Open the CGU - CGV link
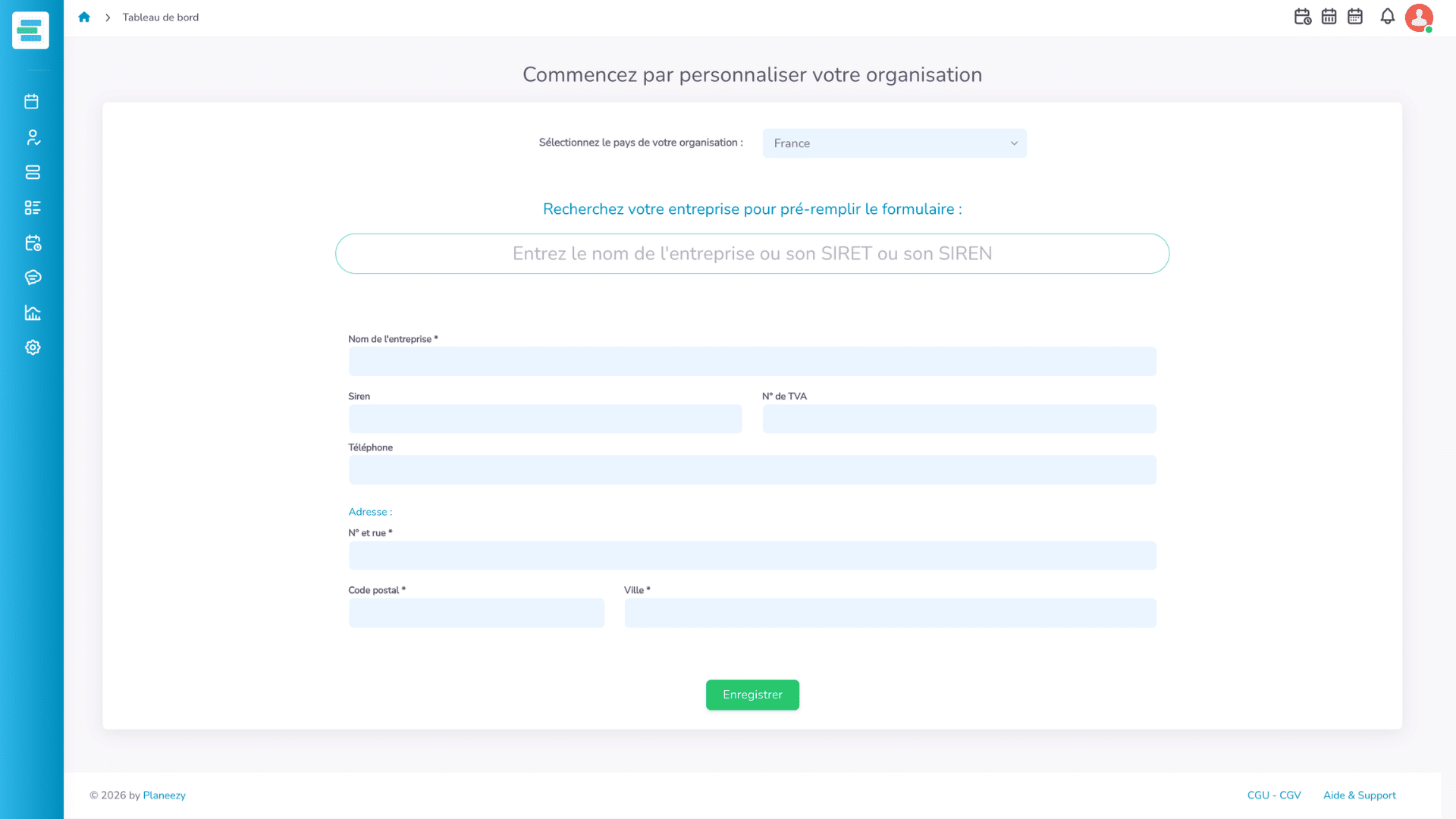 pos(1274,795)
